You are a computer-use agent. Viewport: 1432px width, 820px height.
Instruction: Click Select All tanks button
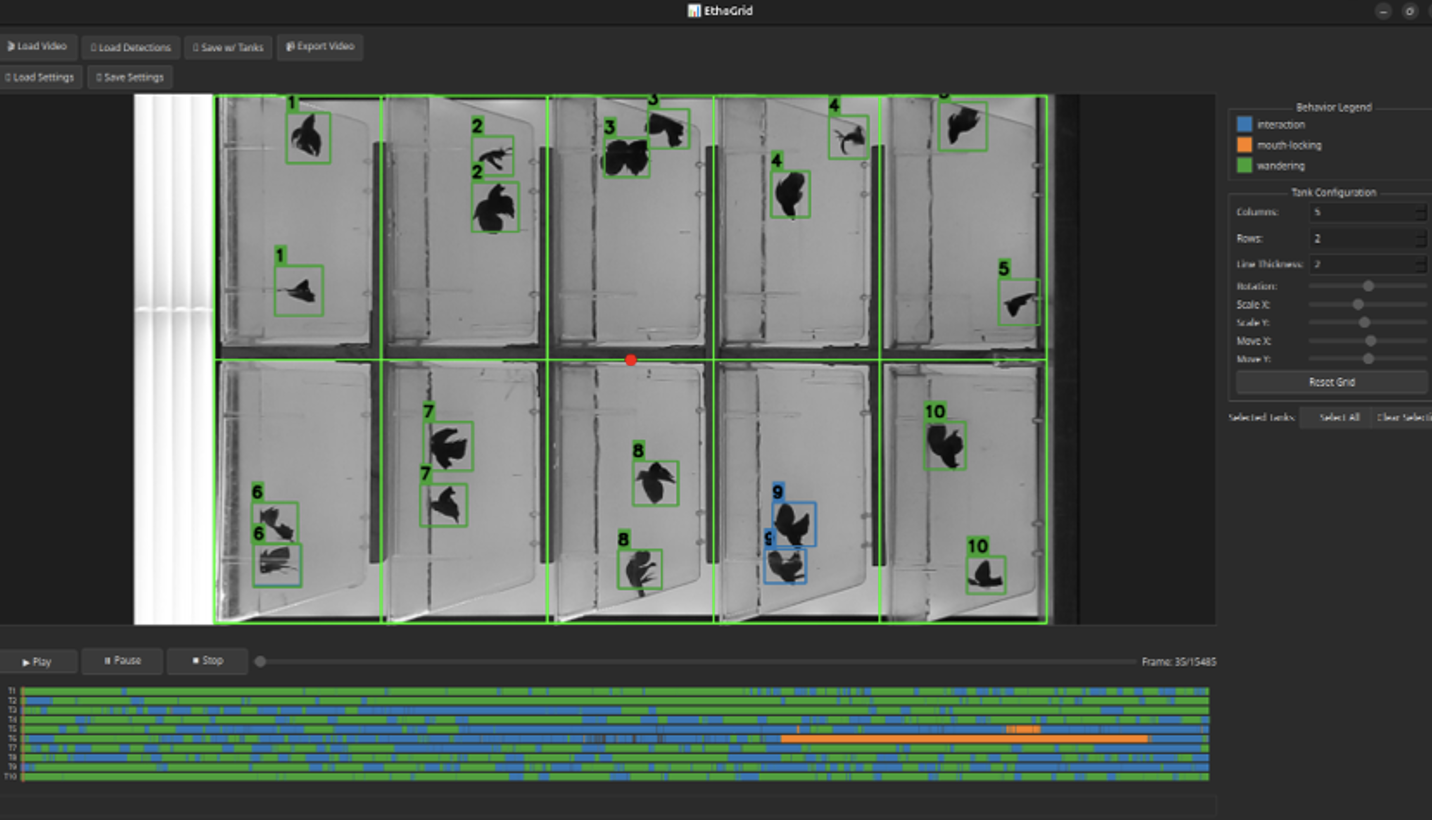(x=1339, y=418)
